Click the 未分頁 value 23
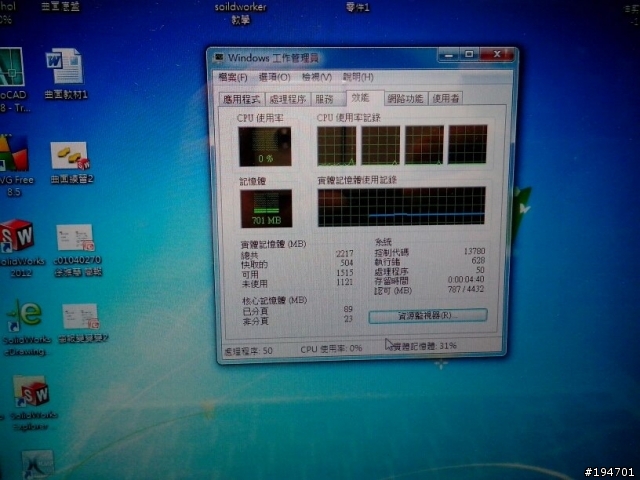 click(348, 319)
